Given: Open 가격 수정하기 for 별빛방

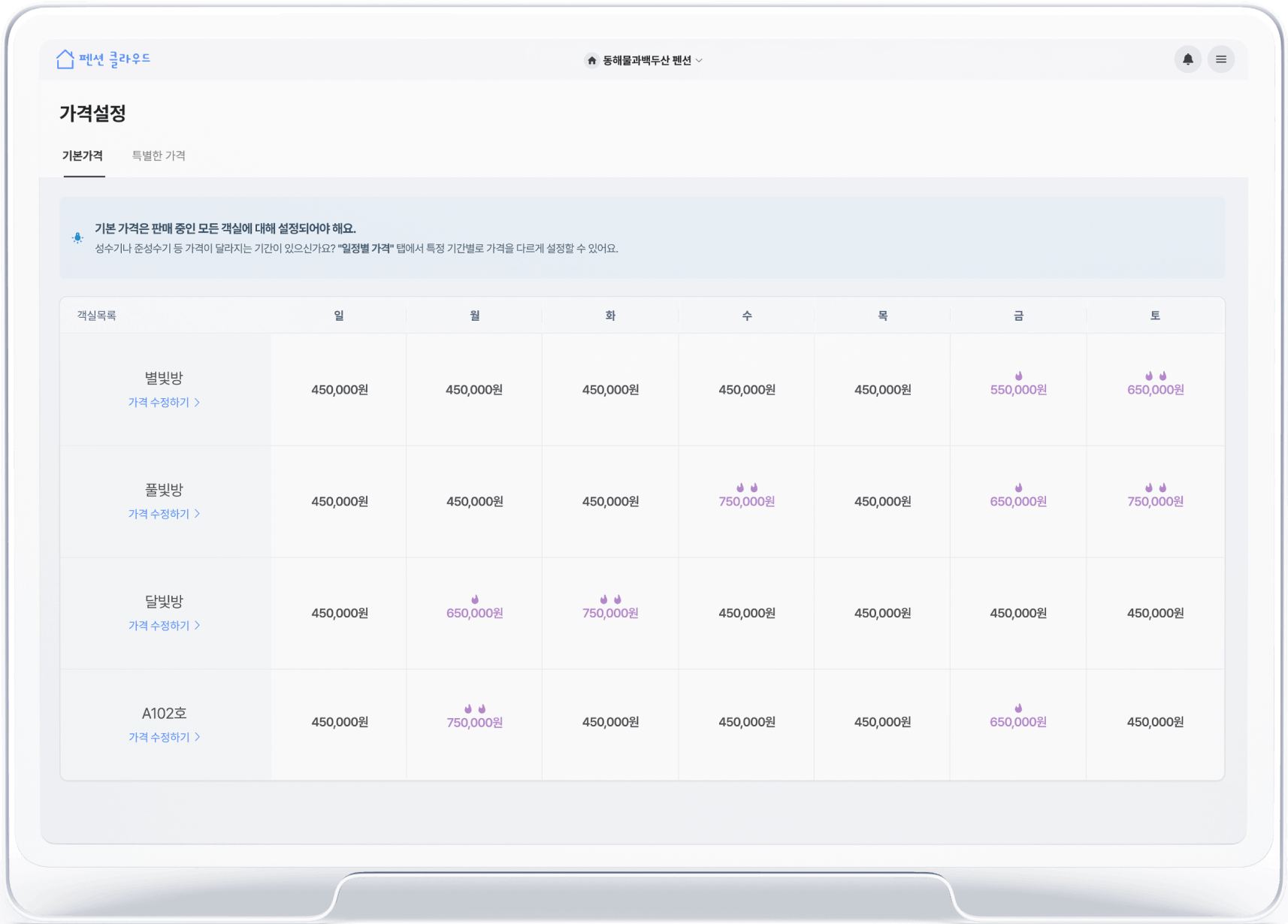Looking at the screenshot, I should click(164, 403).
